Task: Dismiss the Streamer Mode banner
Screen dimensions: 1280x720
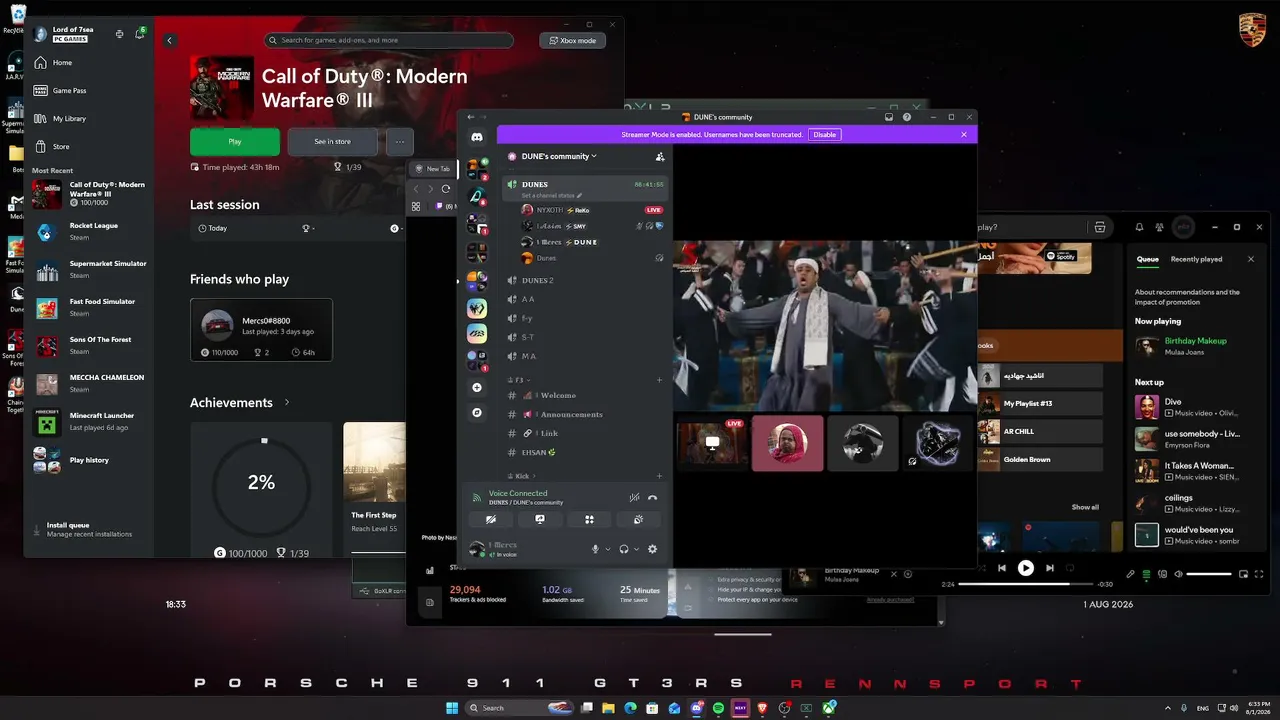Action: coord(964,134)
